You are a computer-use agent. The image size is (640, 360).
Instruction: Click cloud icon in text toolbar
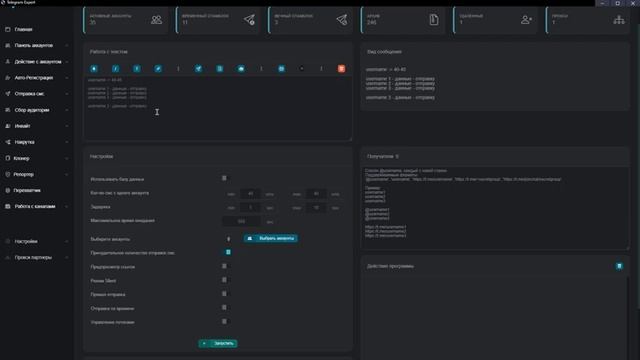coord(241,69)
